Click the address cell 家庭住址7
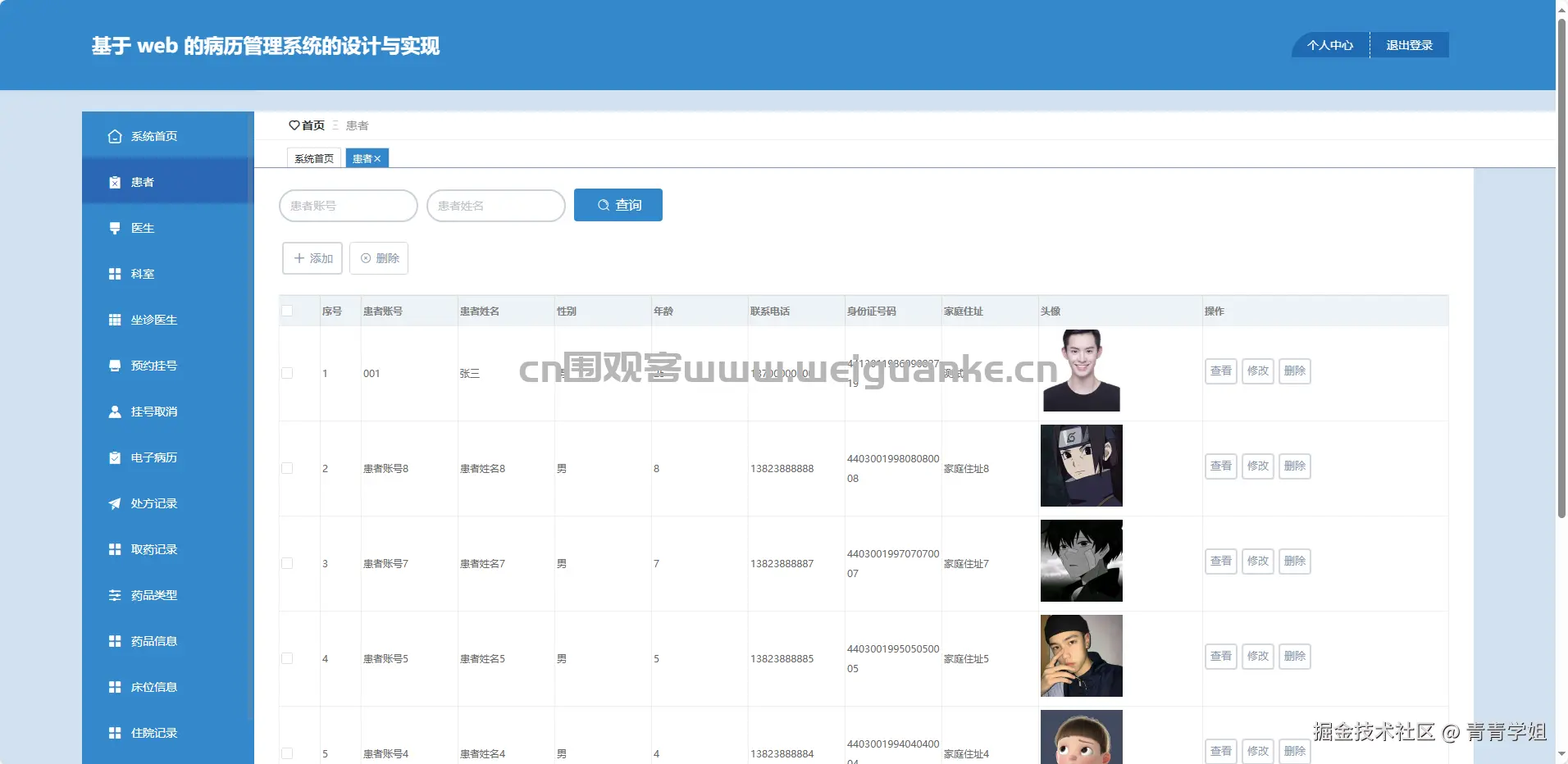This screenshot has width=1568, height=764. [967, 564]
